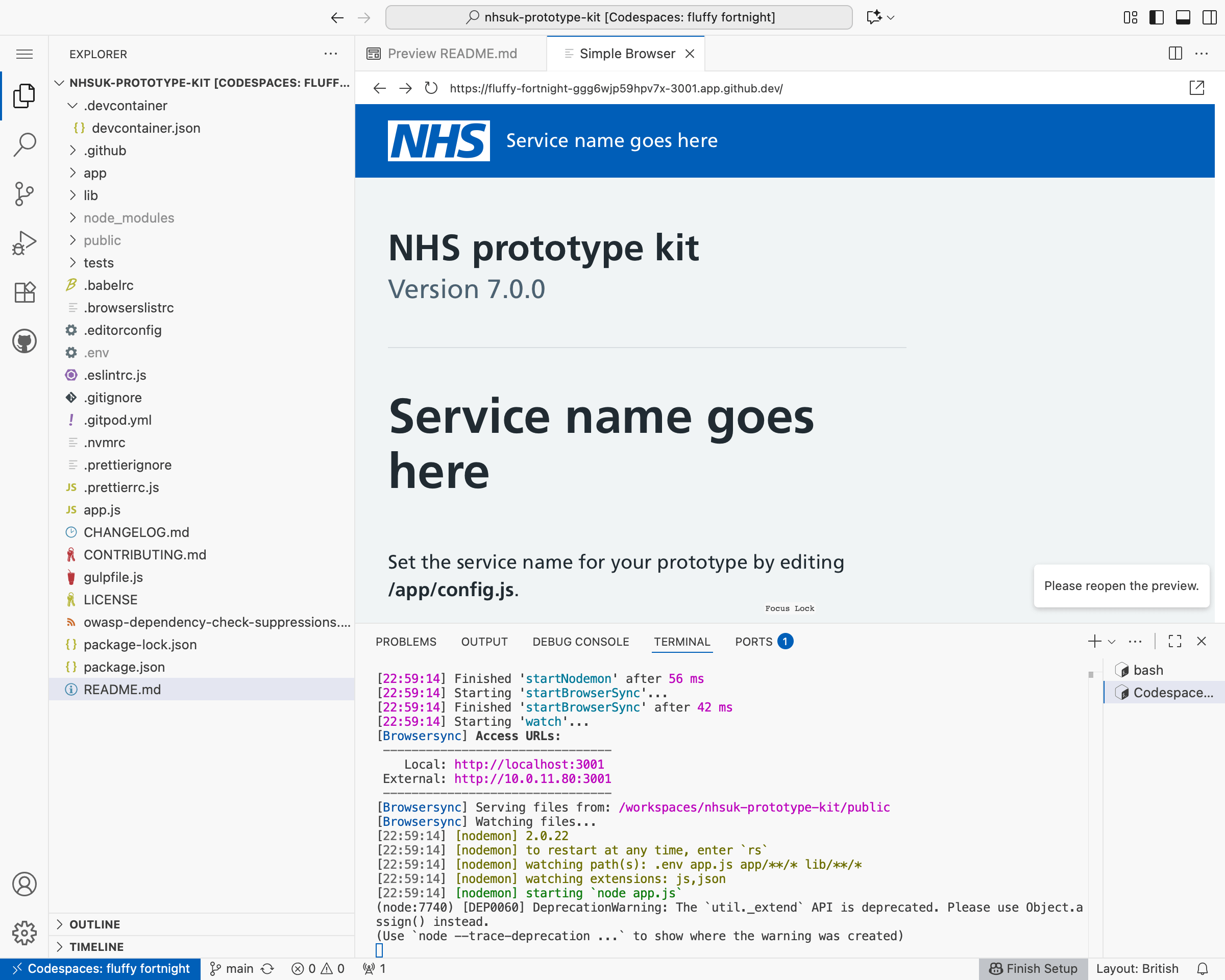The width and height of the screenshot is (1225, 980).
Task: Click the Codespaces remote indicator in status bar
Action: pos(101,969)
